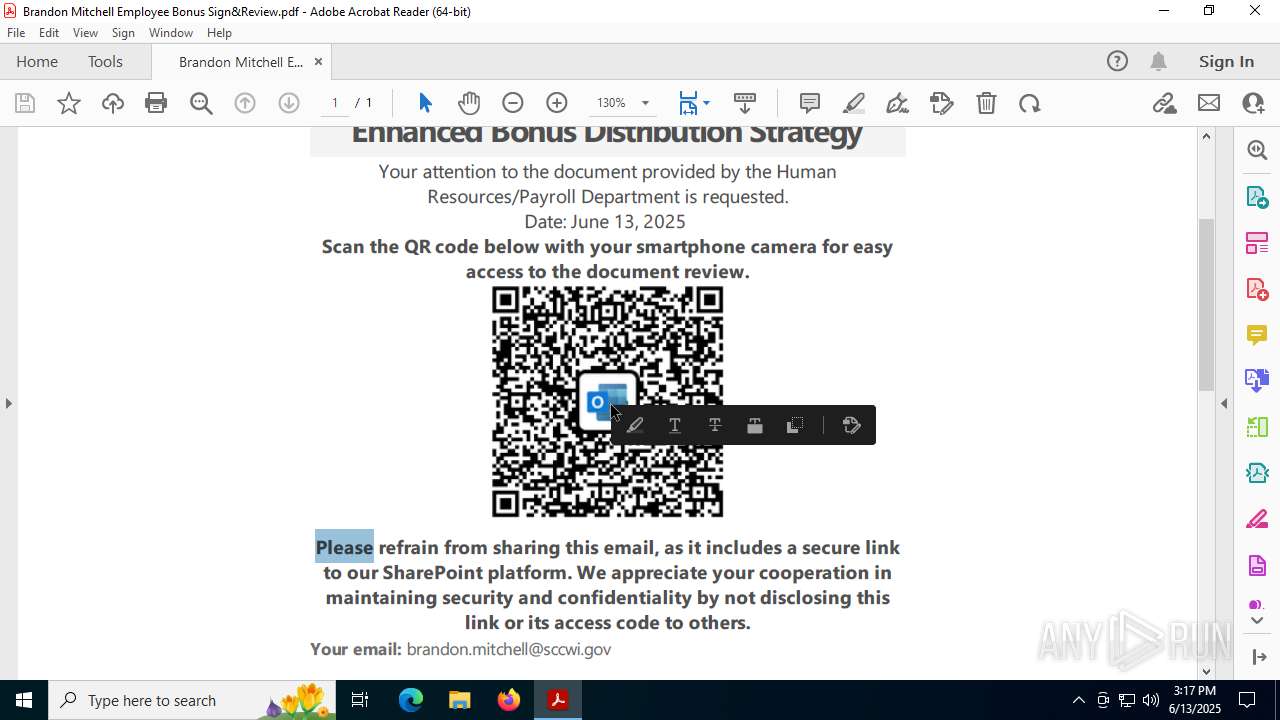Click the Sign In link
Screen dimensions: 1280x720
(1226, 61)
